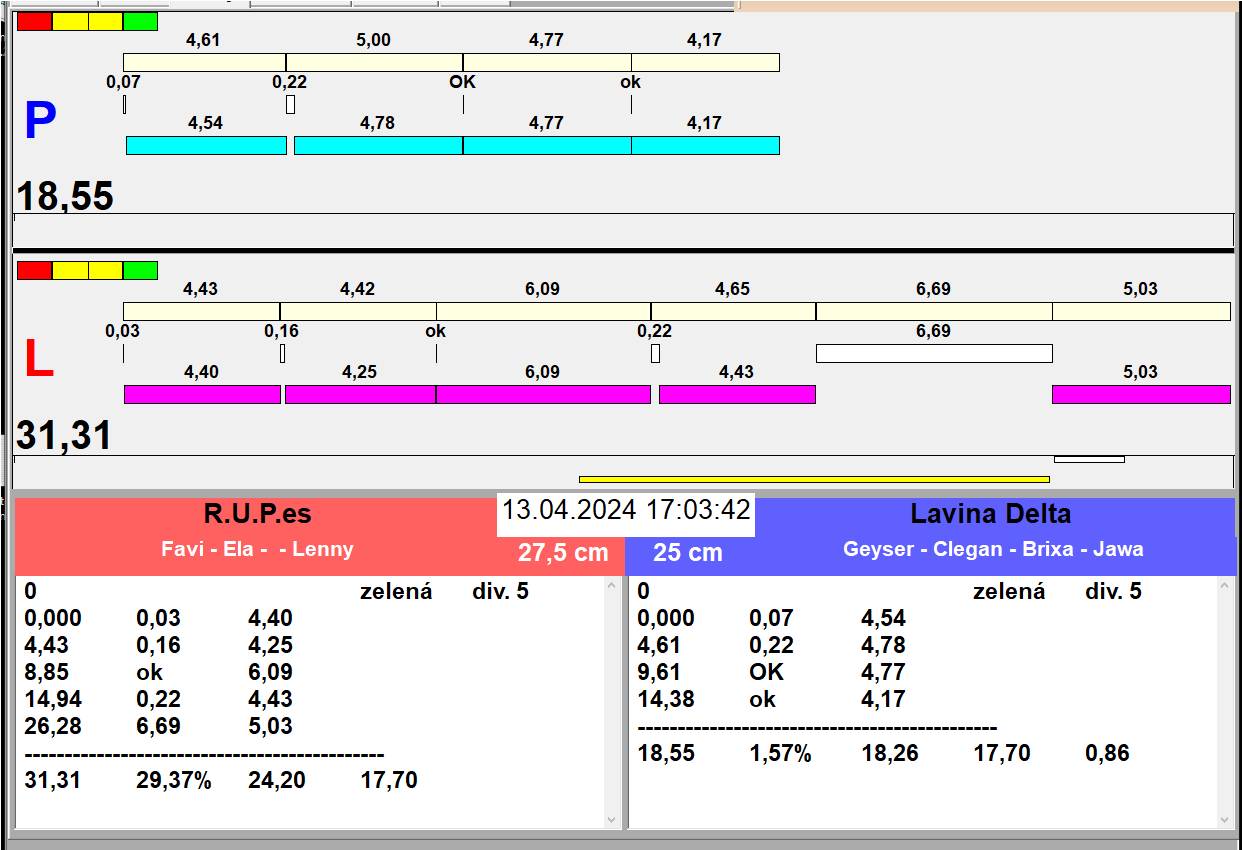
Task: Click the long yellow bar under lane L
Action: (x=814, y=479)
